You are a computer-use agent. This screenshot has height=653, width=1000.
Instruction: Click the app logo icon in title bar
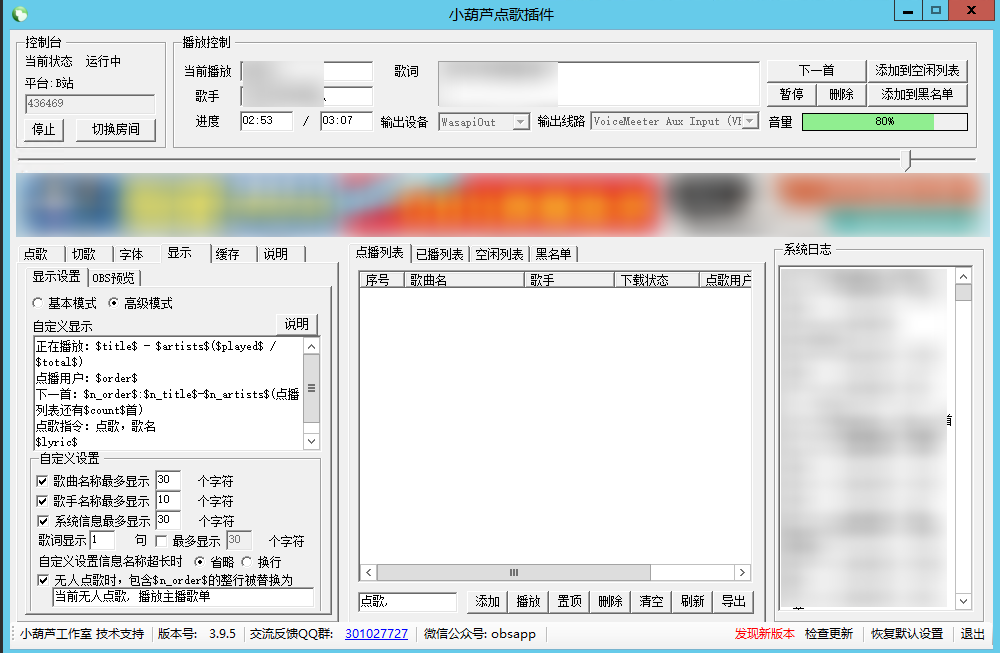pyautogui.click(x=19, y=14)
